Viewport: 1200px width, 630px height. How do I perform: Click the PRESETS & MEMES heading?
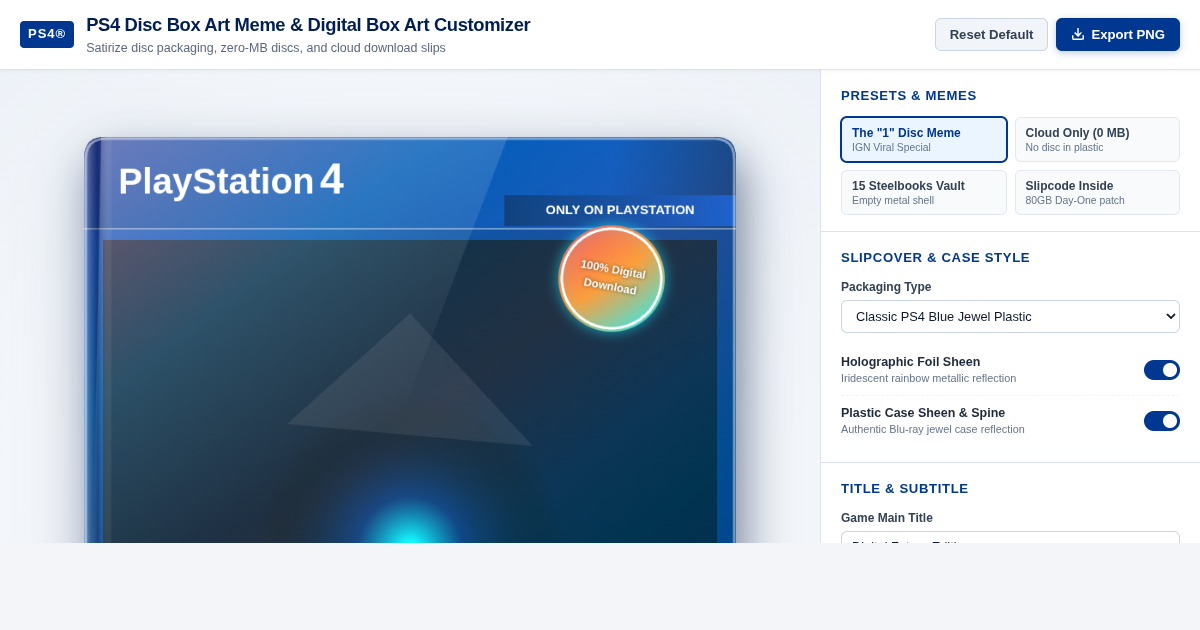tap(909, 96)
